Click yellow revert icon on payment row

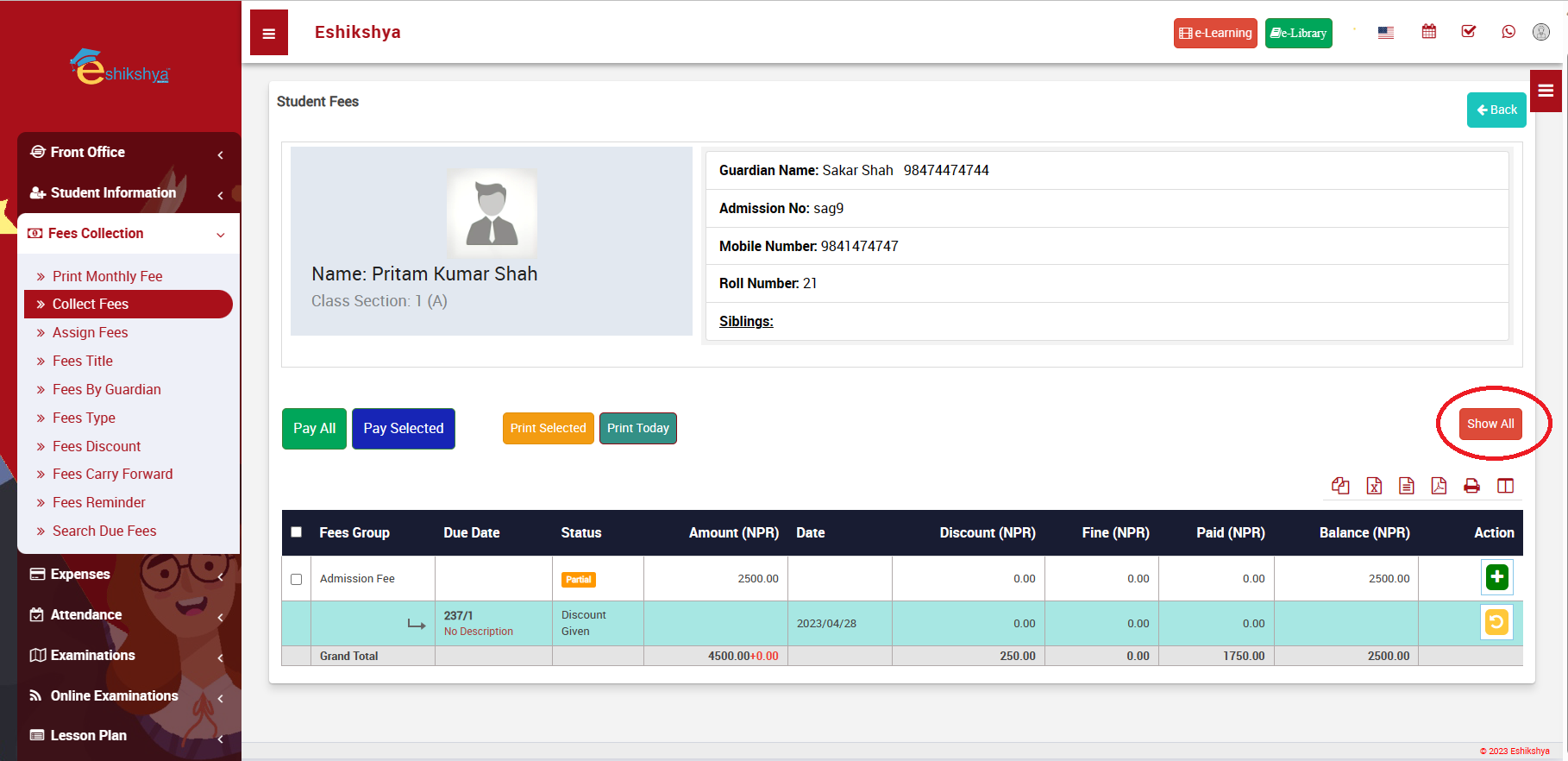1496,622
